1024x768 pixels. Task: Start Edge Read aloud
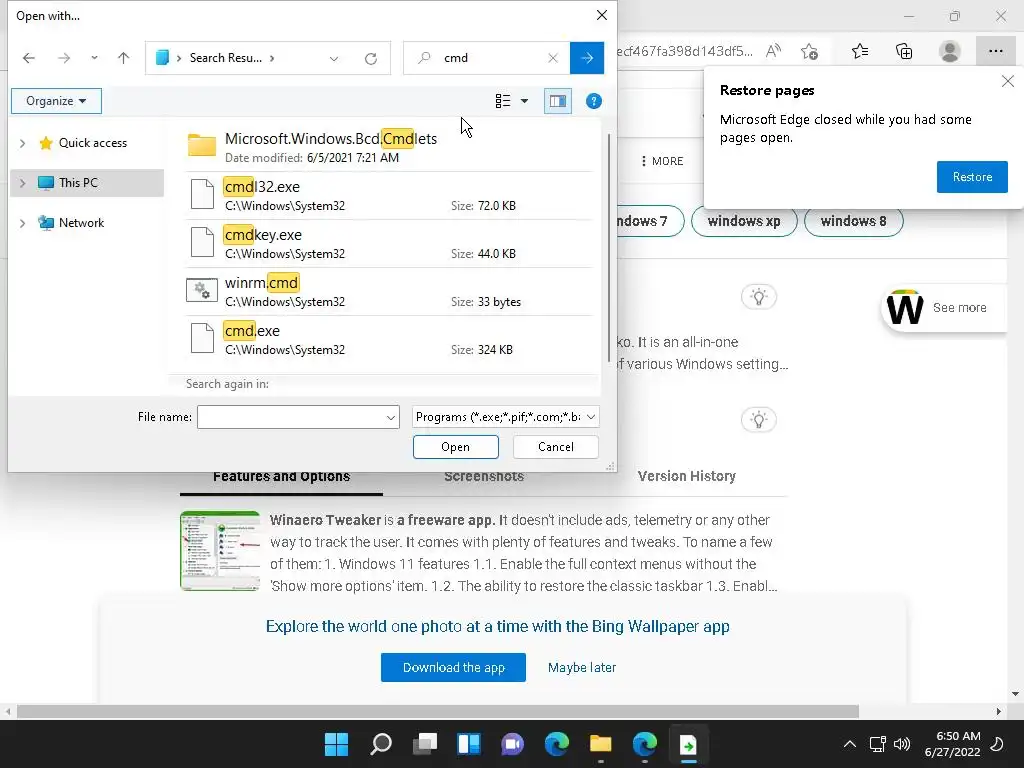pyautogui.click(x=773, y=51)
